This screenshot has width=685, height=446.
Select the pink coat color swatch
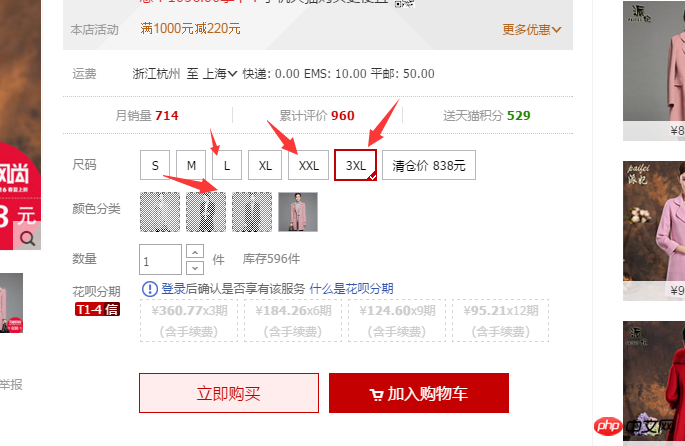(298, 212)
